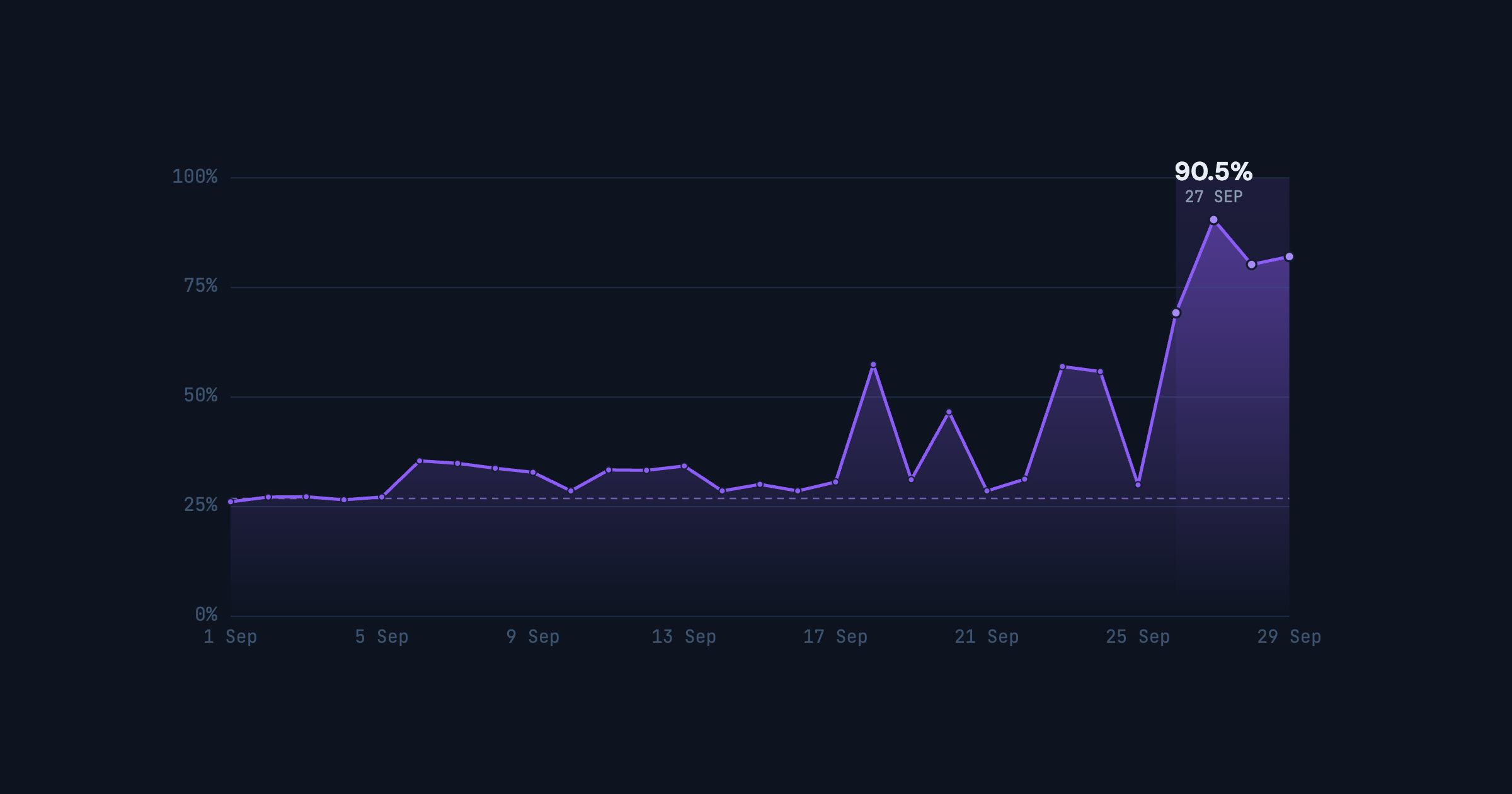This screenshot has height=794, width=1512.
Task: Select the 28 Sep data point
Action: click(x=1251, y=265)
